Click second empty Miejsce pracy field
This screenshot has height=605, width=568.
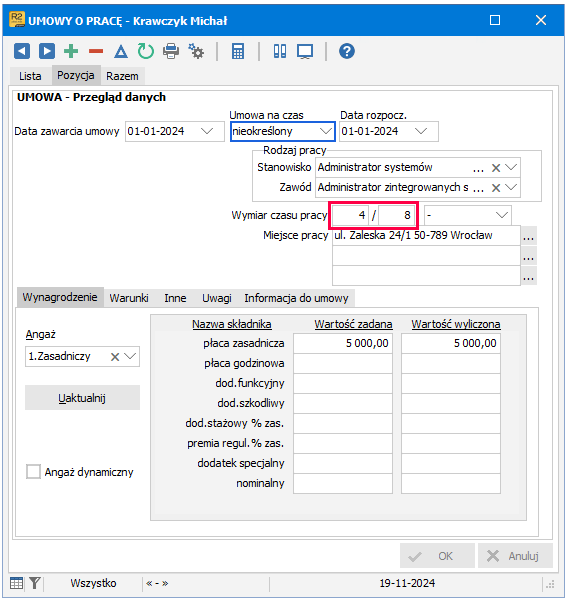(x=426, y=256)
